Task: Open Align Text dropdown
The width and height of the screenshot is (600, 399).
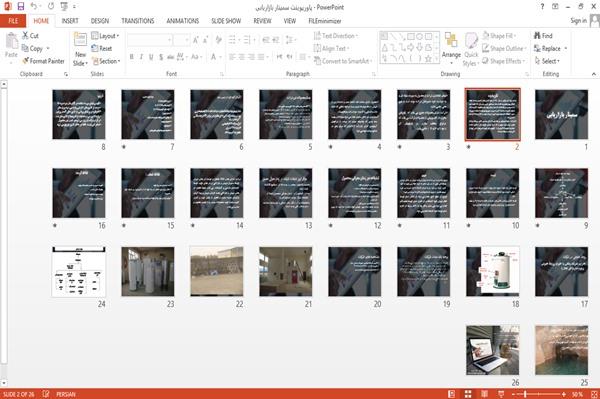Action: tap(331, 48)
